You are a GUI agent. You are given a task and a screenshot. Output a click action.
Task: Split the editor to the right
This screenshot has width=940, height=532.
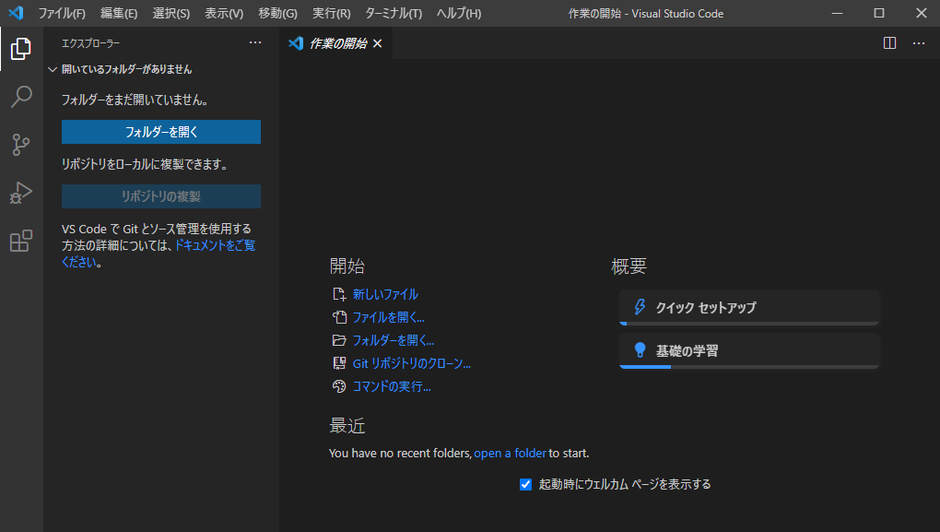coord(890,43)
